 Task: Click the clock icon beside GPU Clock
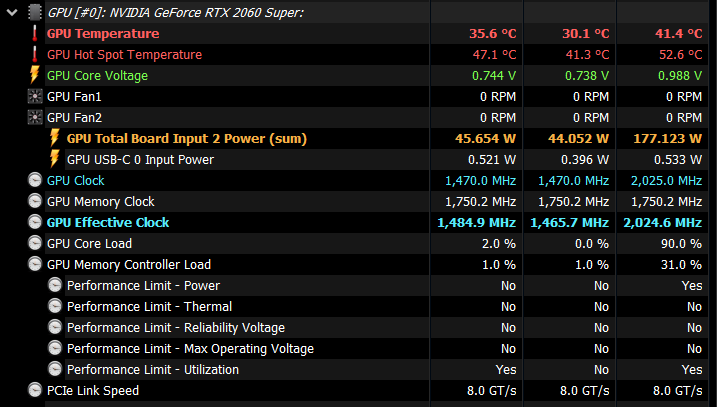click(x=35, y=180)
